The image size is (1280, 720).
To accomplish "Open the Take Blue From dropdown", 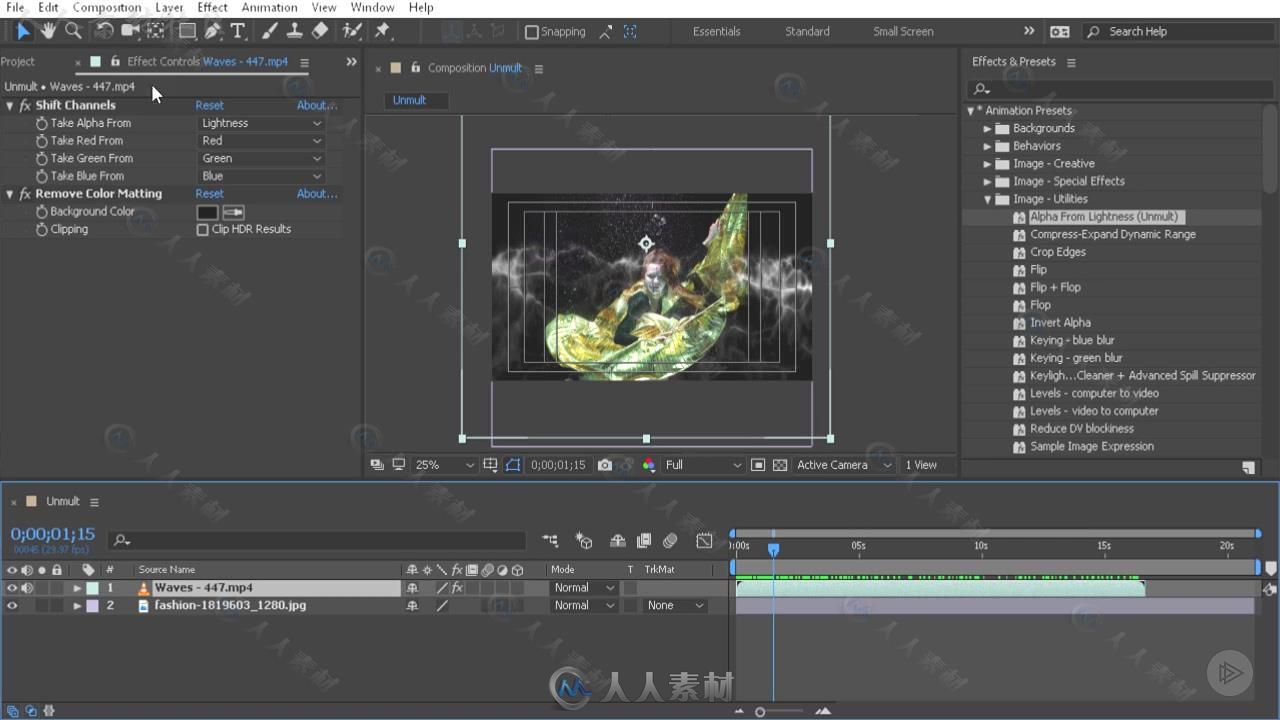I will 261,176.
